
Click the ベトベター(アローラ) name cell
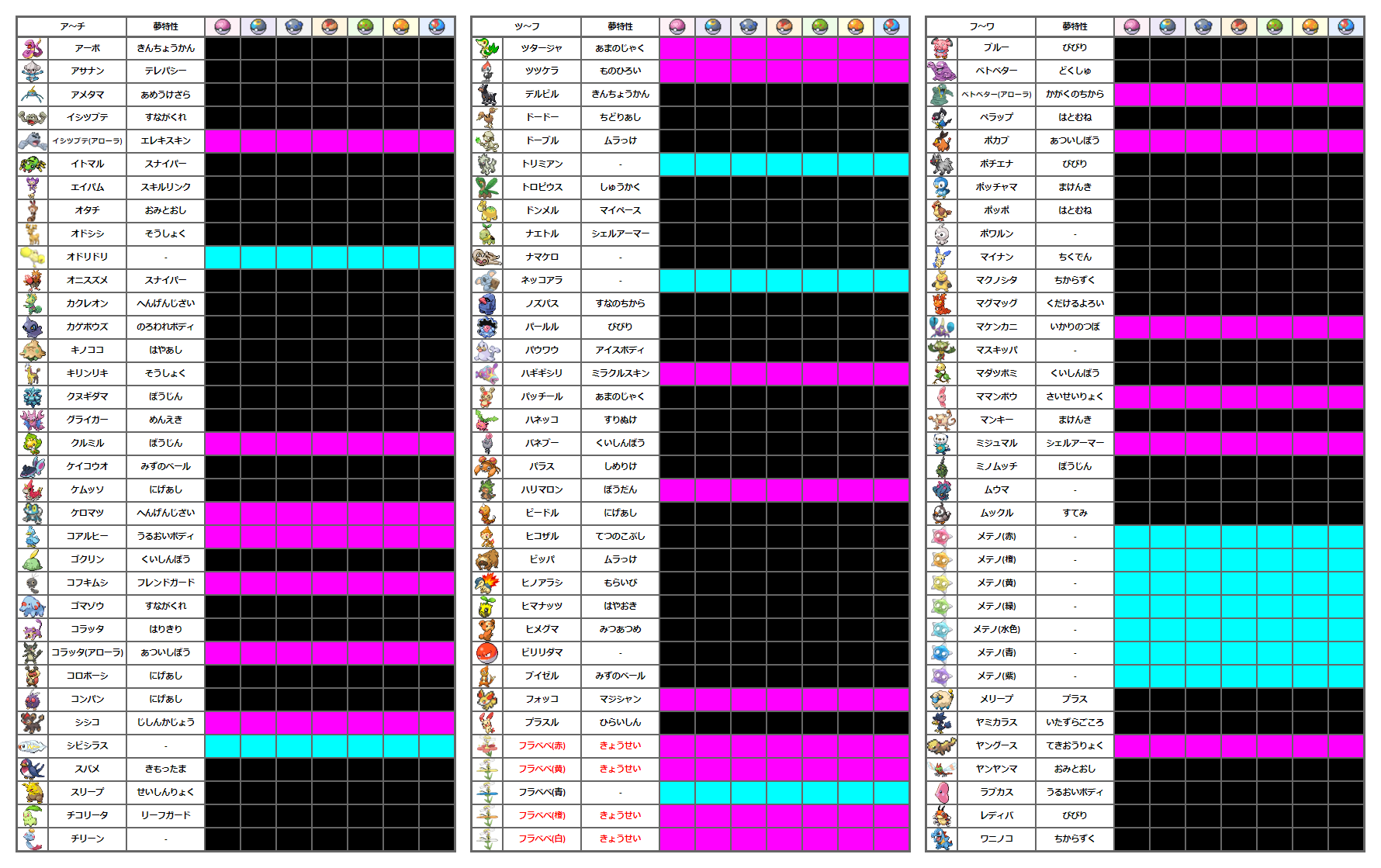tap(997, 95)
